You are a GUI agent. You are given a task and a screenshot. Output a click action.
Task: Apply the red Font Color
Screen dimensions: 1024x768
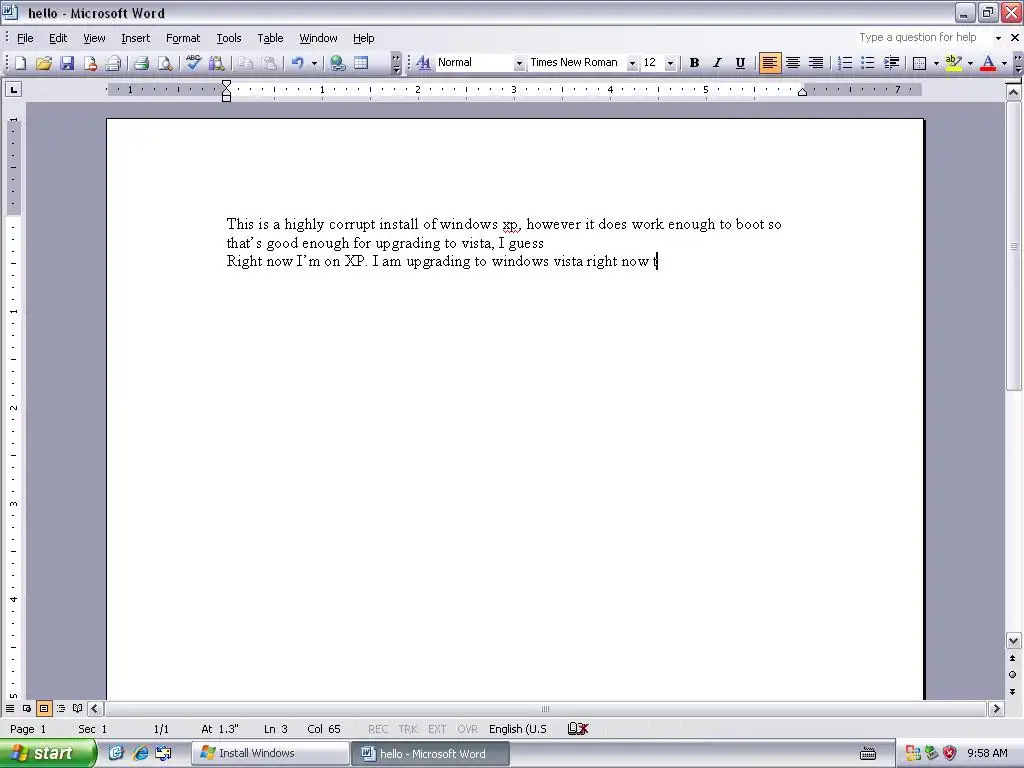[988, 63]
